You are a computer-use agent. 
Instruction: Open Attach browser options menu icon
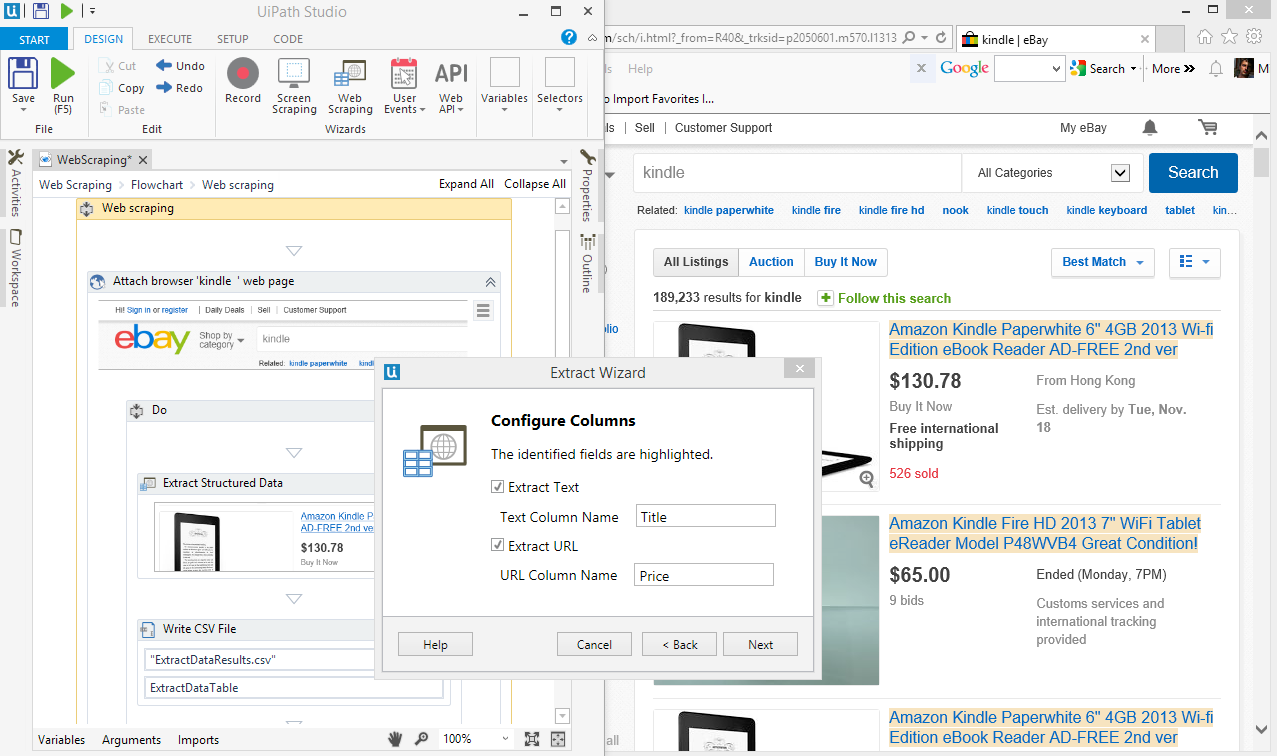point(484,311)
